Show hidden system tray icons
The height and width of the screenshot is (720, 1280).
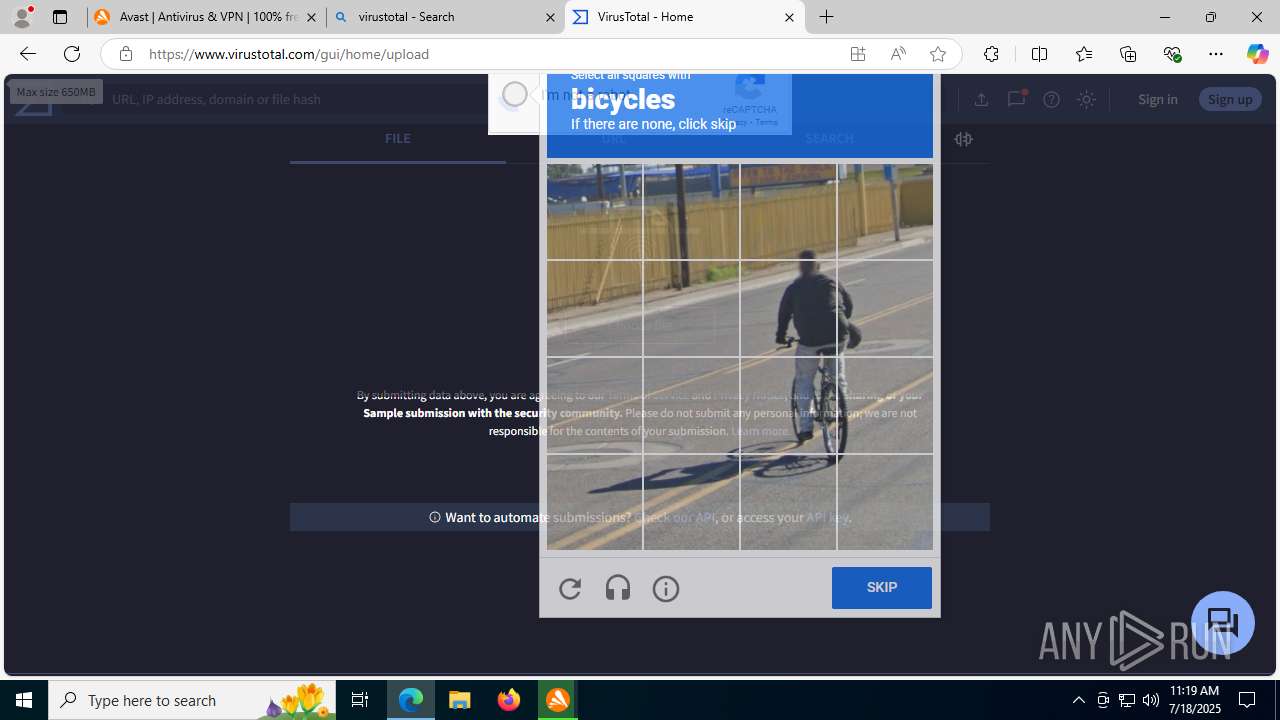point(1078,700)
